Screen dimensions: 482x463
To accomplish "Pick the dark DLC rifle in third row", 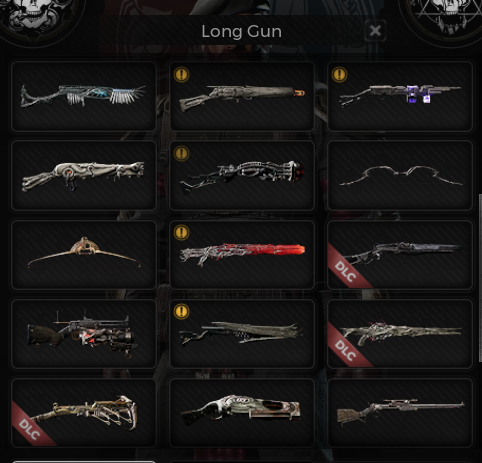I will pos(400,255).
